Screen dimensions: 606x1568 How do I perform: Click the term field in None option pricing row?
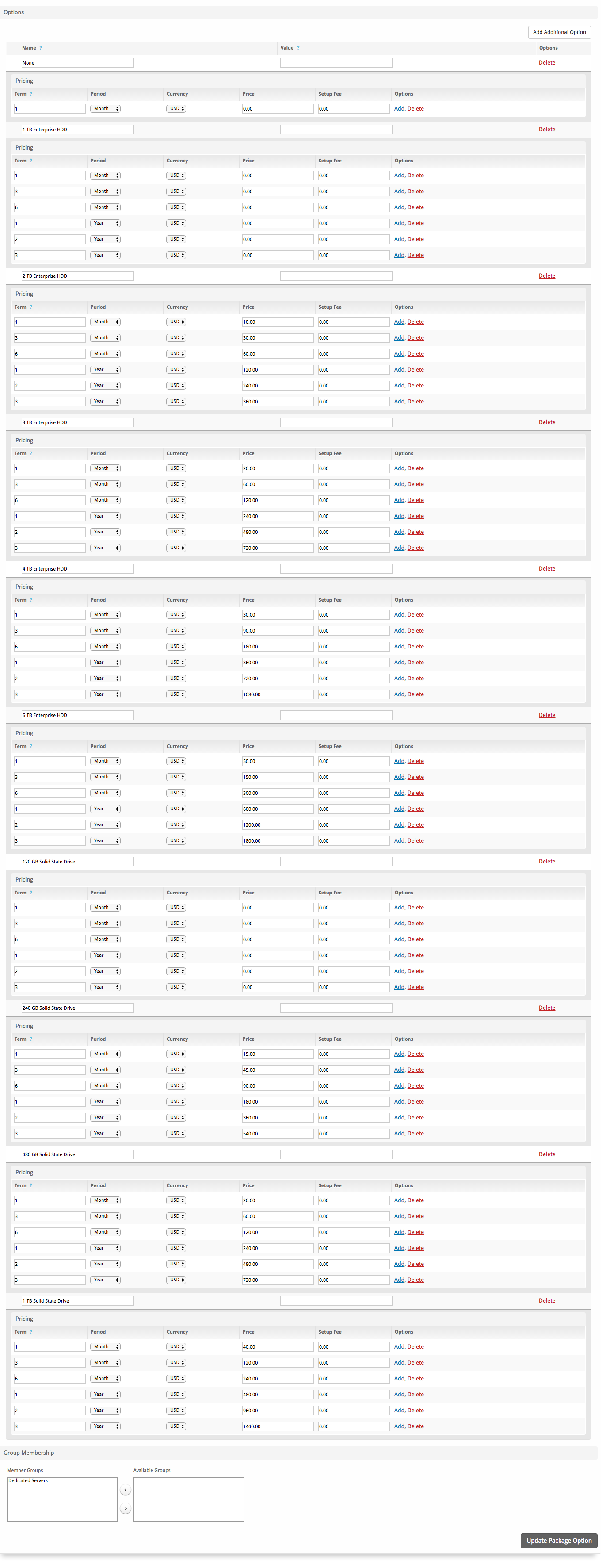click(50, 109)
